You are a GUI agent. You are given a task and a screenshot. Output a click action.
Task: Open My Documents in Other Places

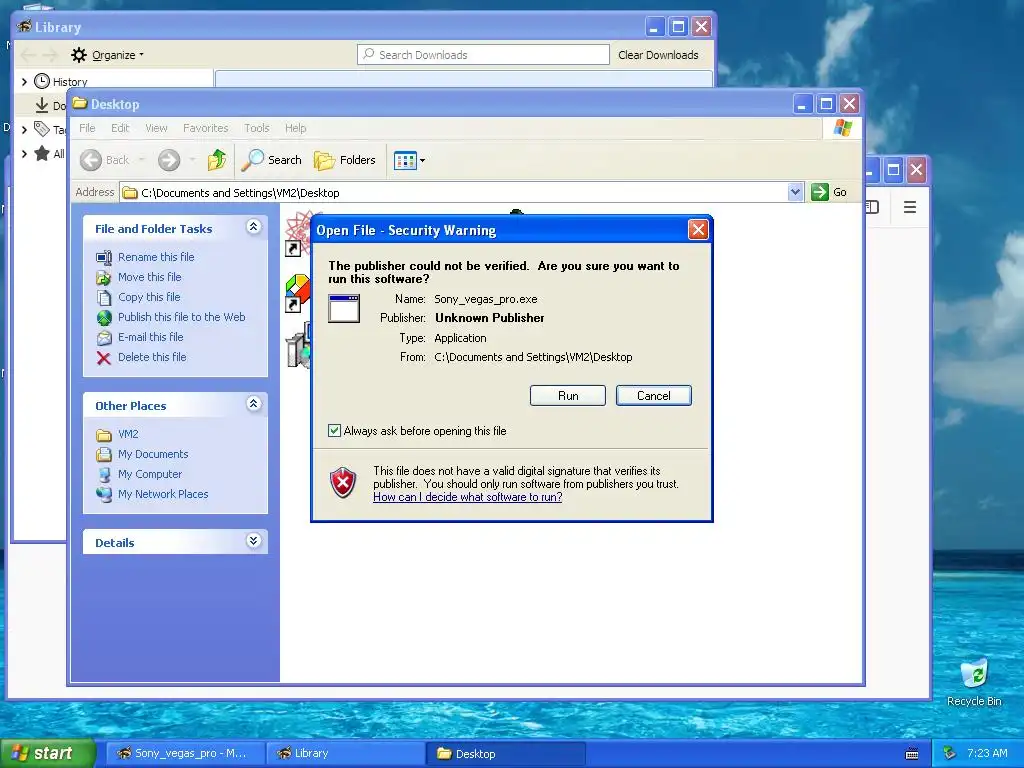153,454
